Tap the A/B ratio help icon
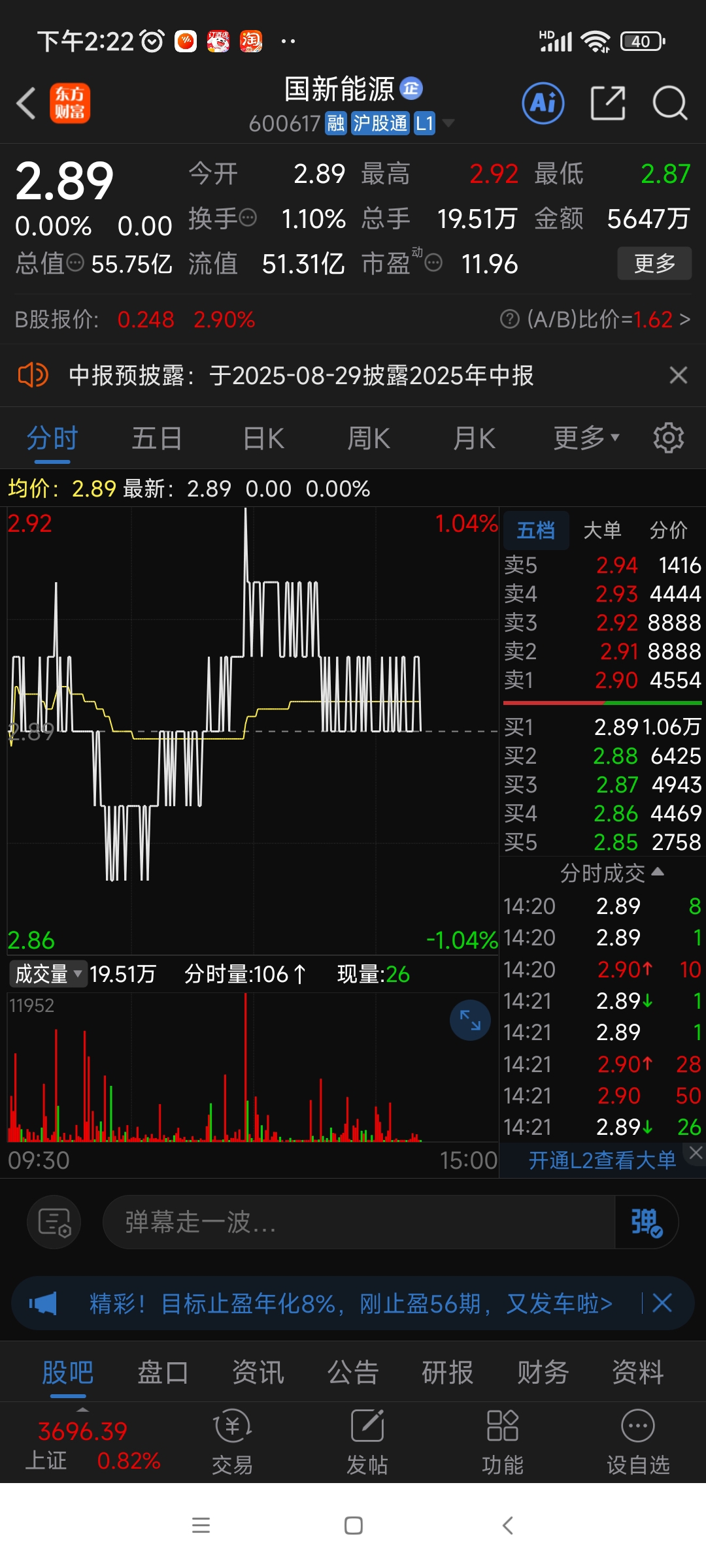 pos(509,319)
